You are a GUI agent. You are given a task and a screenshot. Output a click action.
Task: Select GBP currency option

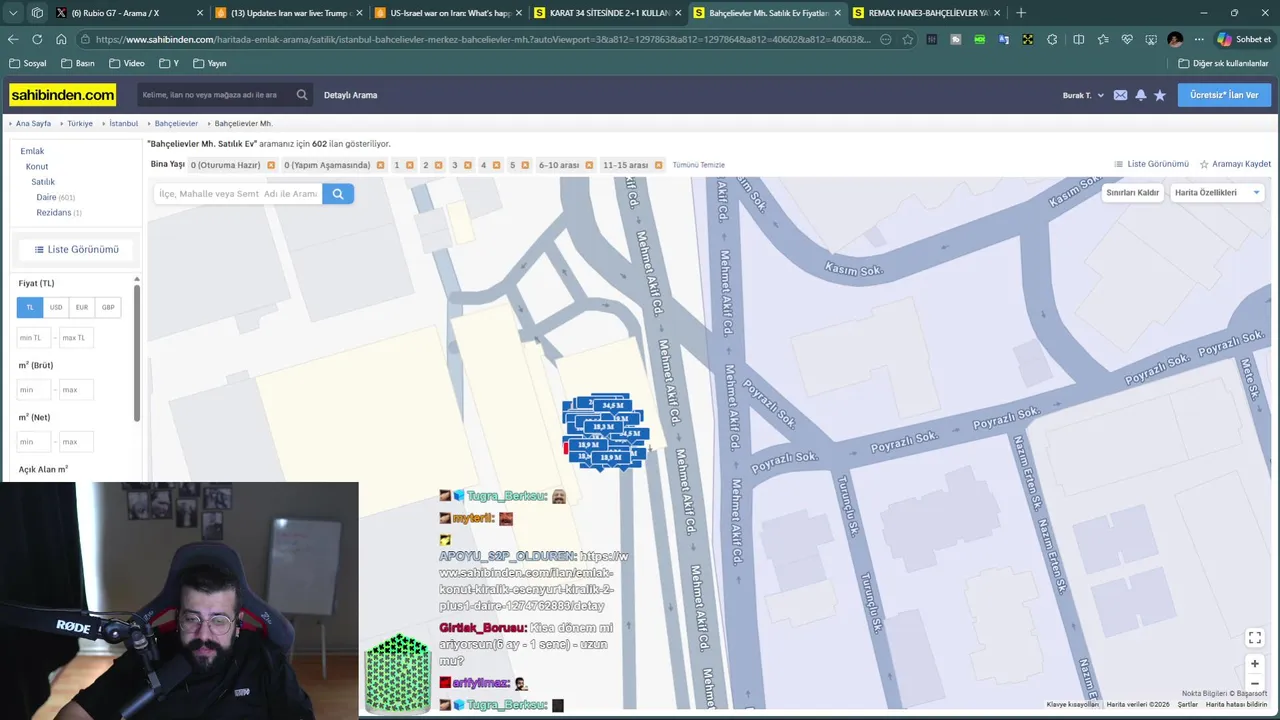point(108,307)
